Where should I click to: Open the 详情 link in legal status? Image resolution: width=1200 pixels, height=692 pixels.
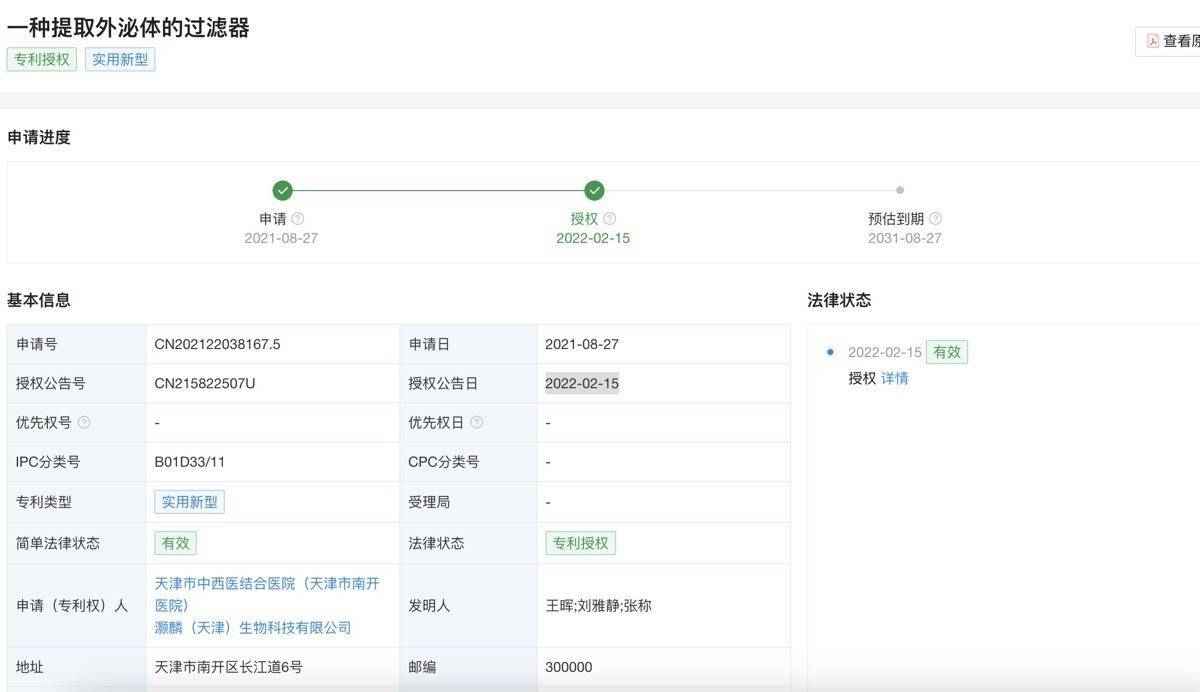895,378
